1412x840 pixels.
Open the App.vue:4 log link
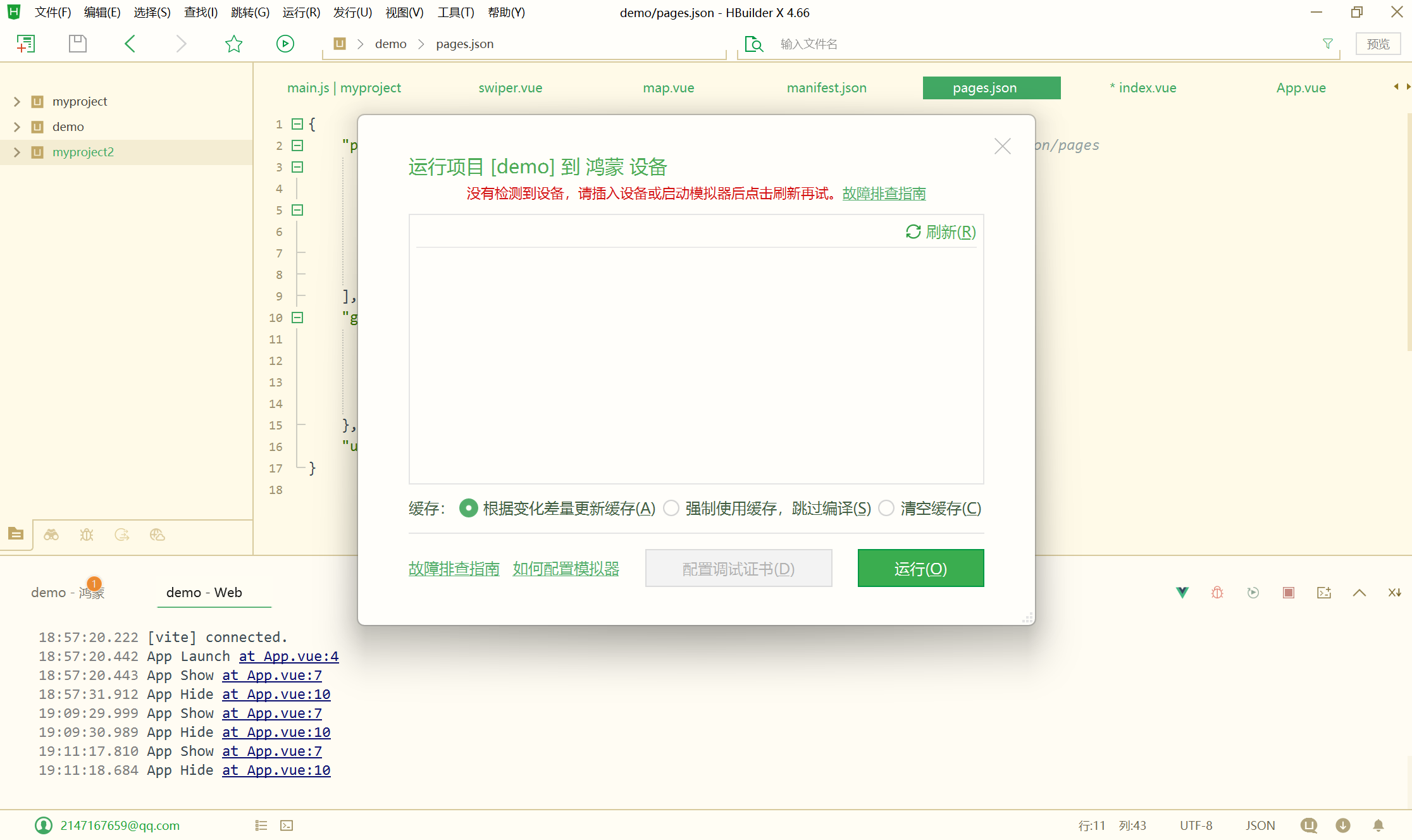tap(288, 657)
